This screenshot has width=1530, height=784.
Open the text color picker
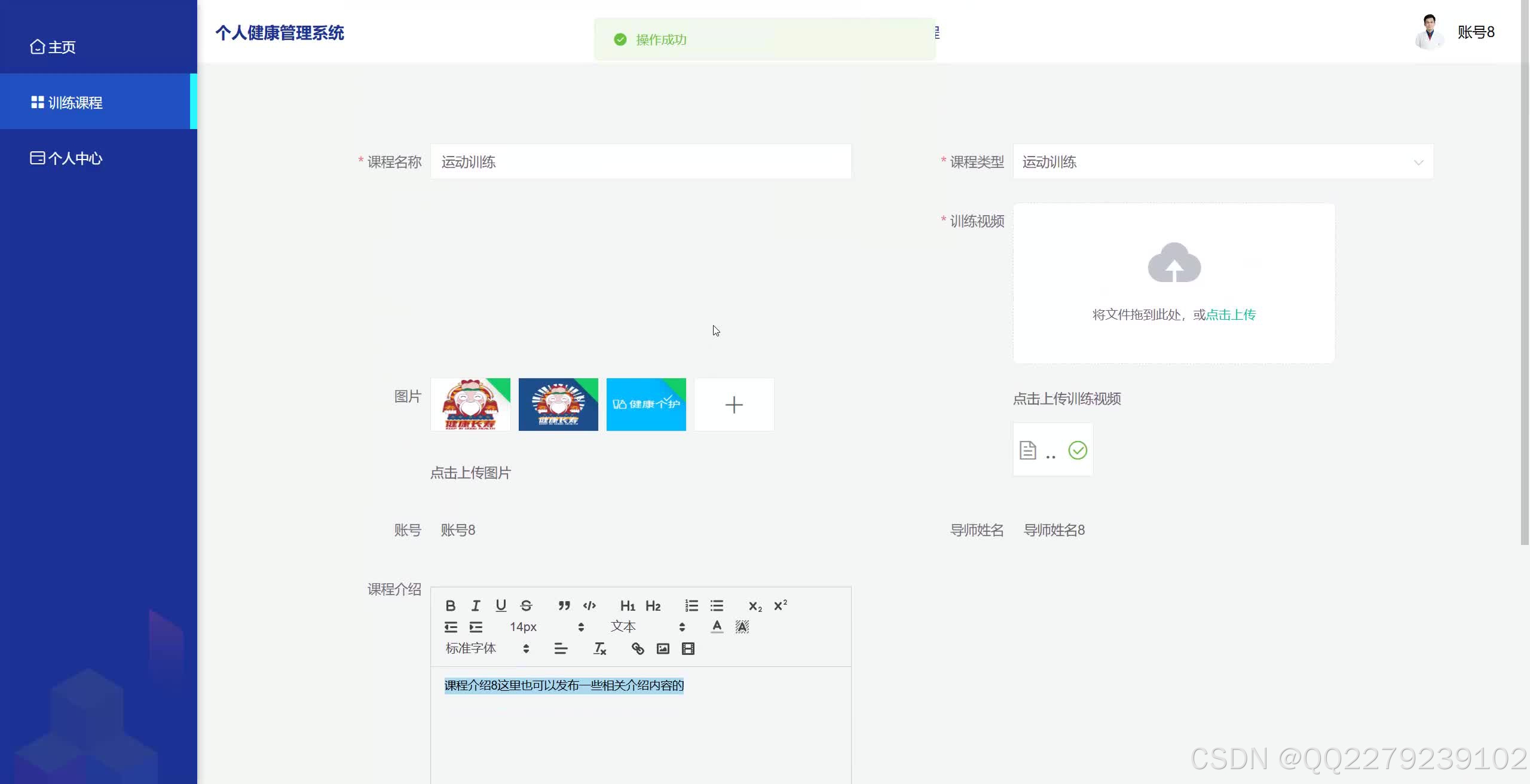[x=717, y=627]
